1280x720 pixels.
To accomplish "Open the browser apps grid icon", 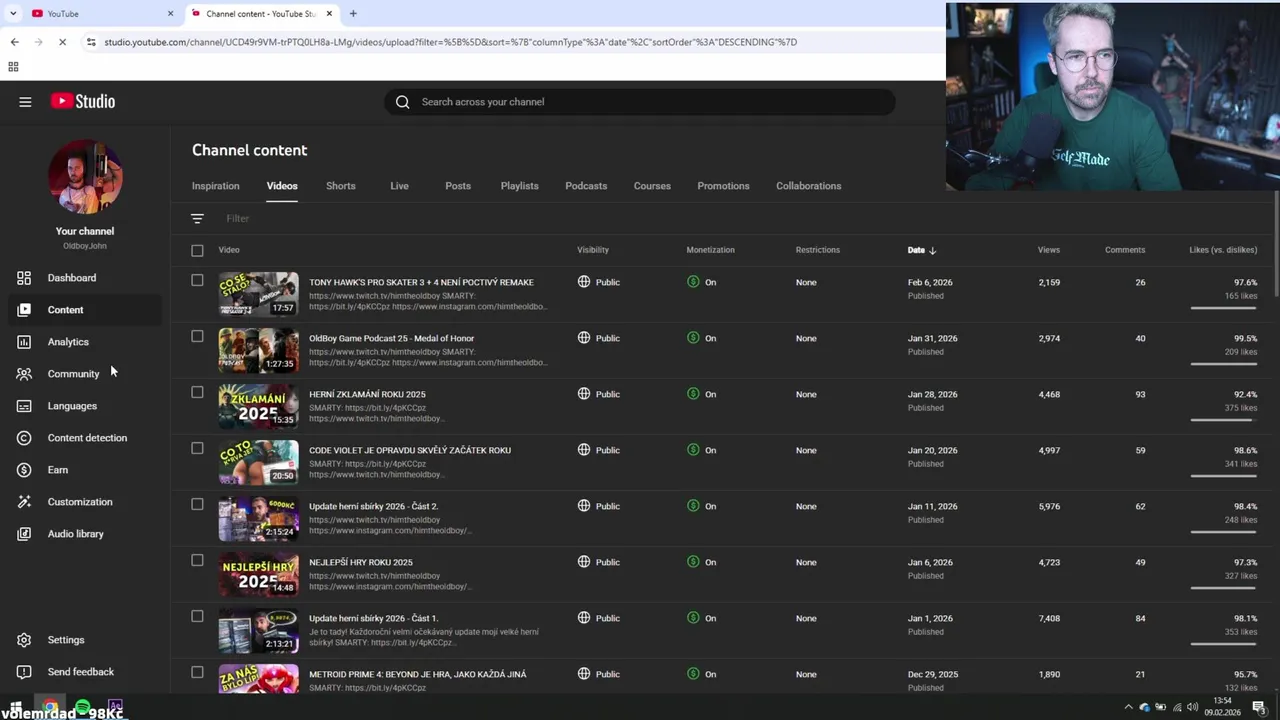I will 13,67.
